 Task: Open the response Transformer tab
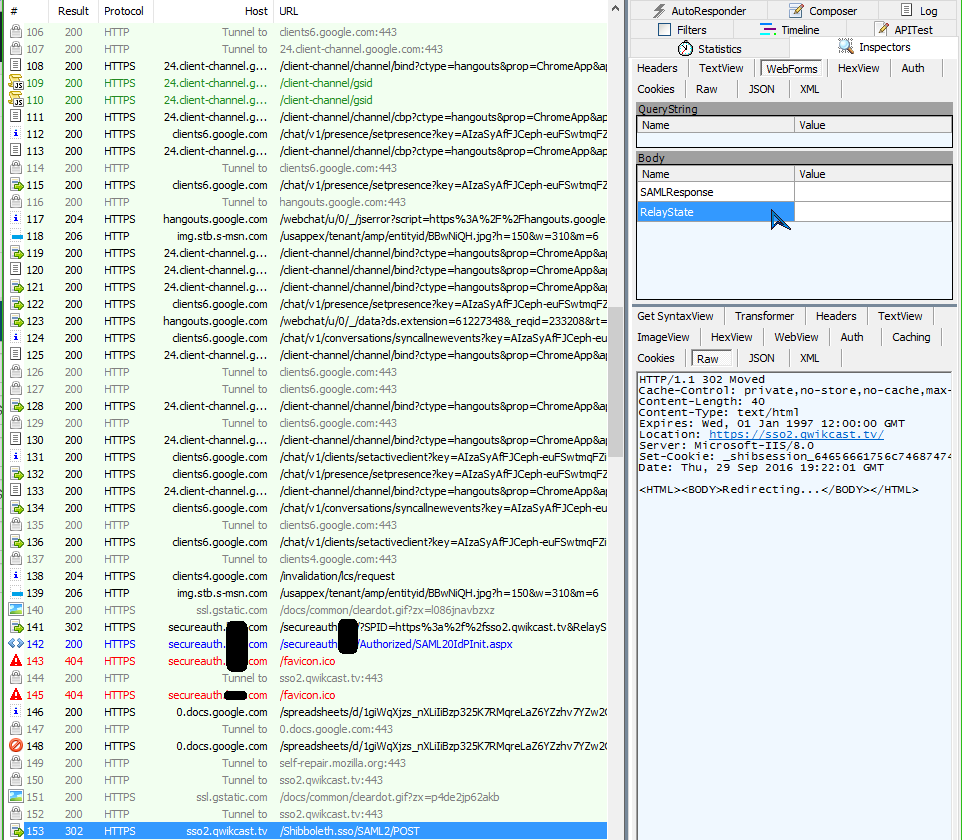[764, 316]
